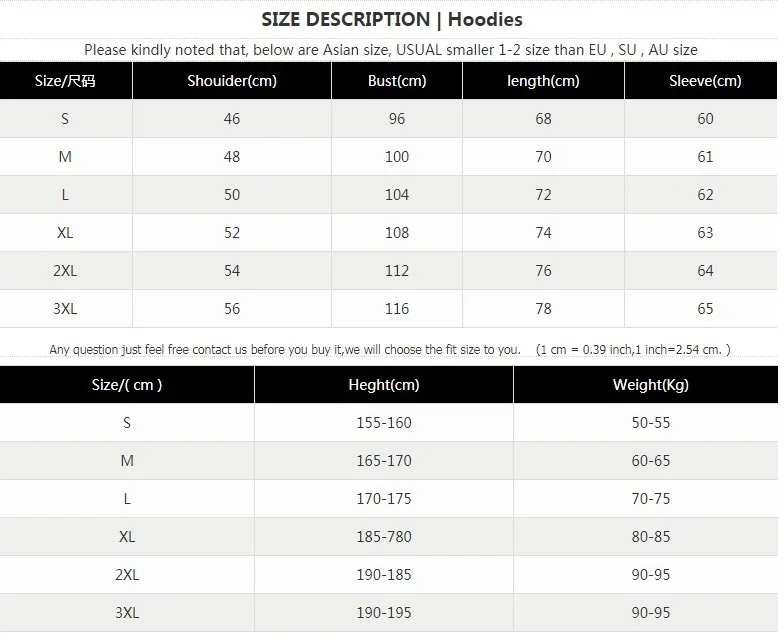Screen dimensions: 784x642
Task: Click the sleeve value 65
Action: pyautogui.click(x=705, y=308)
